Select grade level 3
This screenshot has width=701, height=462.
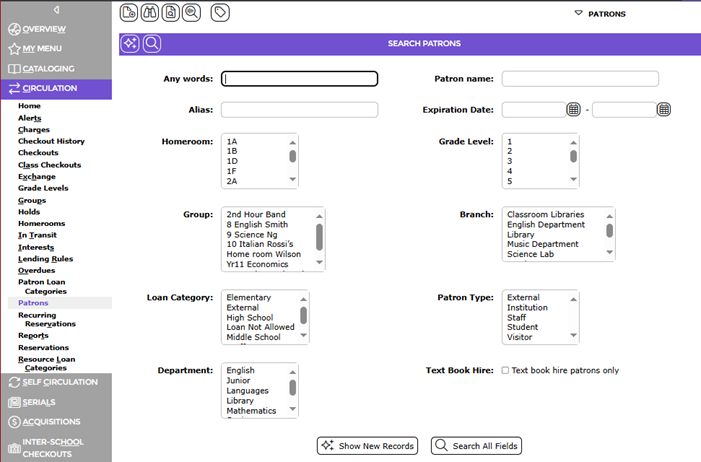510,161
